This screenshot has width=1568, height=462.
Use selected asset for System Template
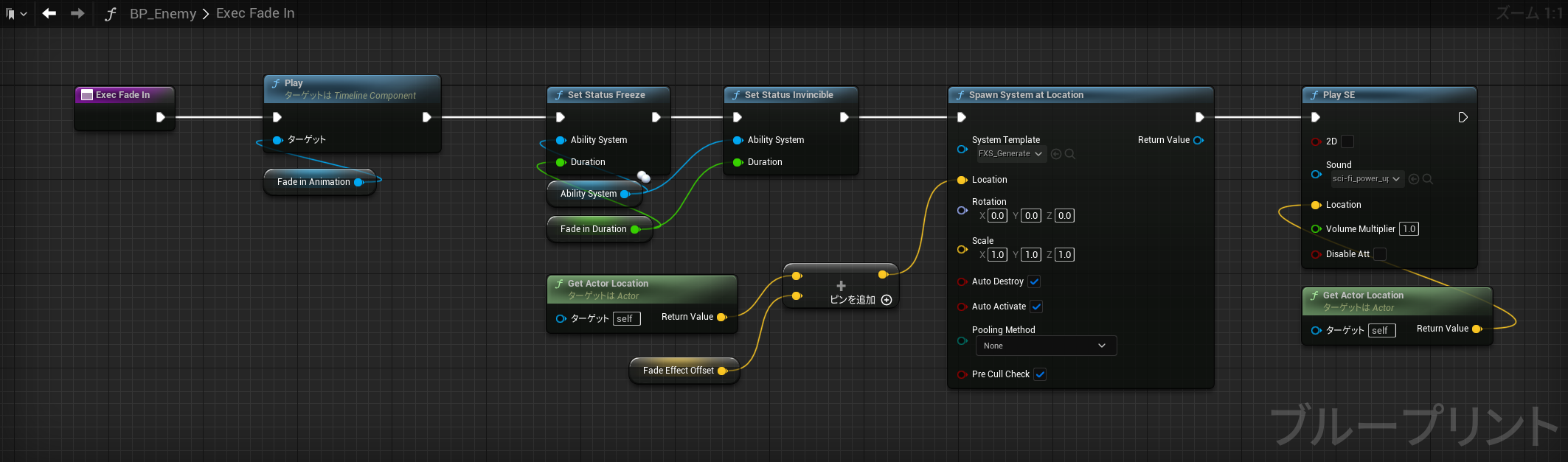pyautogui.click(x=1056, y=154)
